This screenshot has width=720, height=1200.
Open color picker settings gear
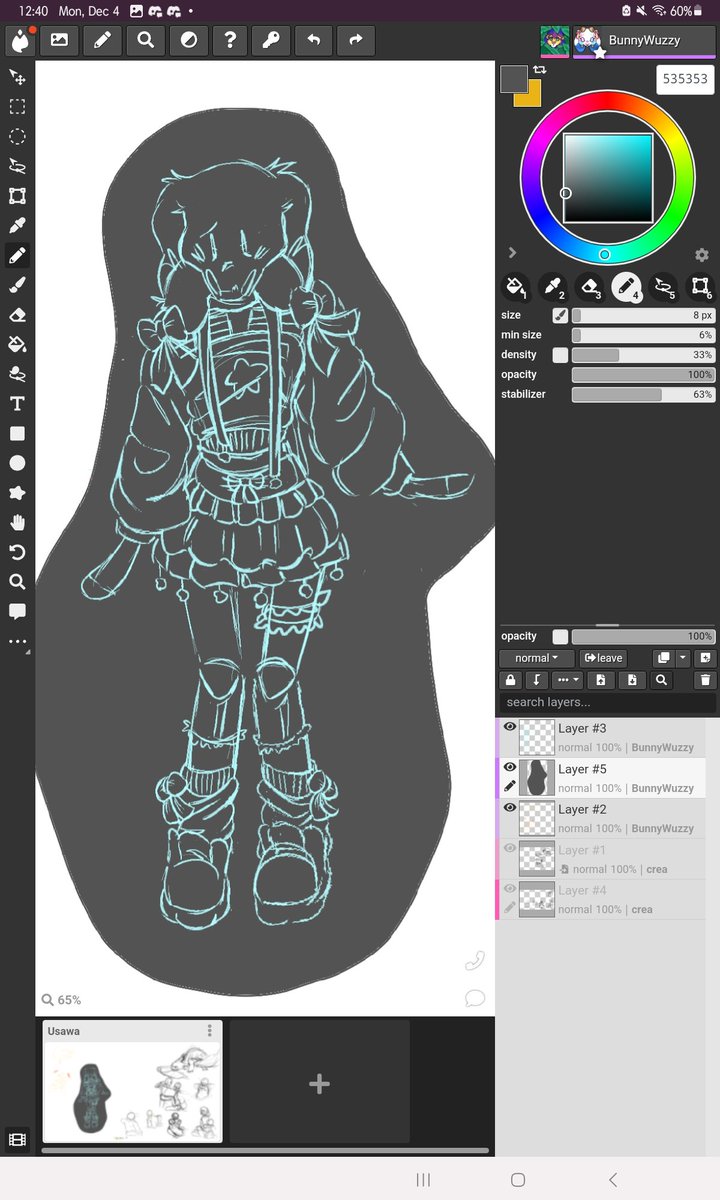702,255
